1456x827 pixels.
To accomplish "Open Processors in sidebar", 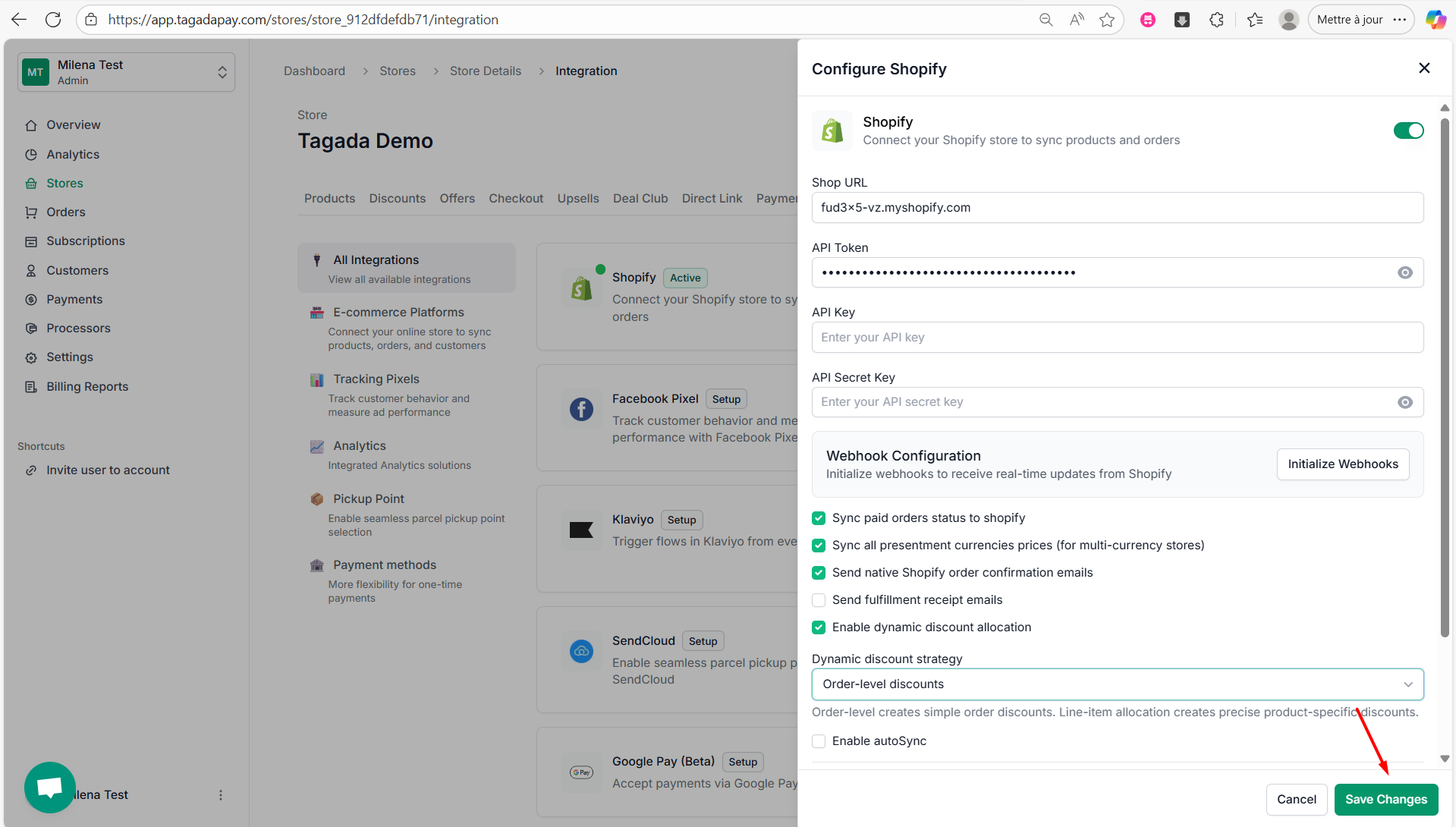I will (78, 329).
